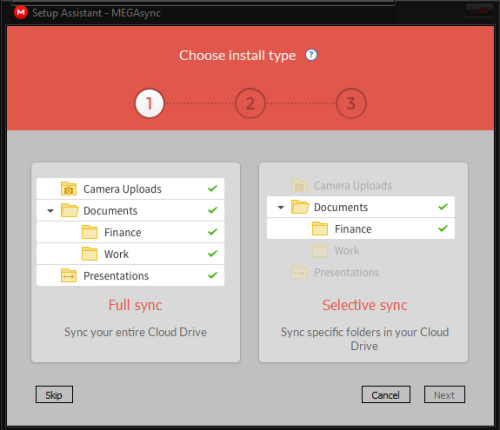
Task: Close the Setup Assistant window
Action: 479,11
